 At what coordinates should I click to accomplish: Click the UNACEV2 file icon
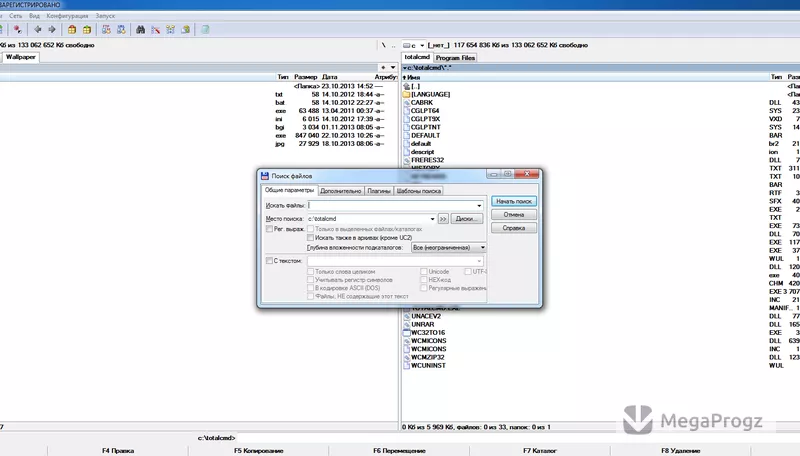coord(407,316)
